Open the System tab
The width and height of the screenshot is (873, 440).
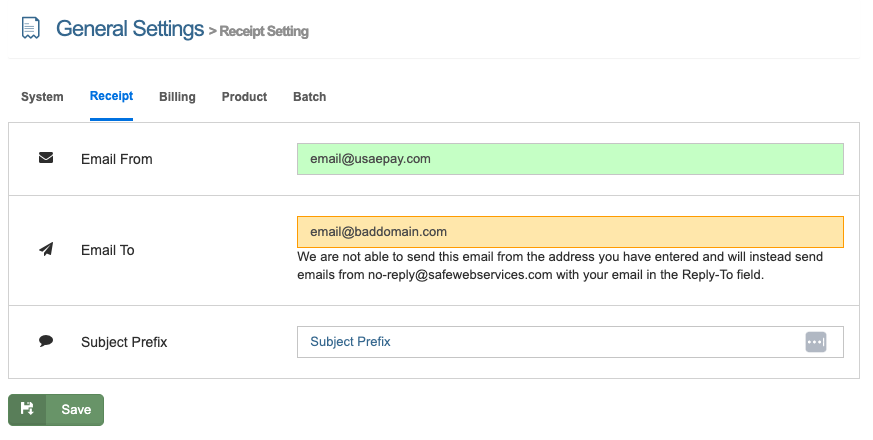click(x=42, y=97)
